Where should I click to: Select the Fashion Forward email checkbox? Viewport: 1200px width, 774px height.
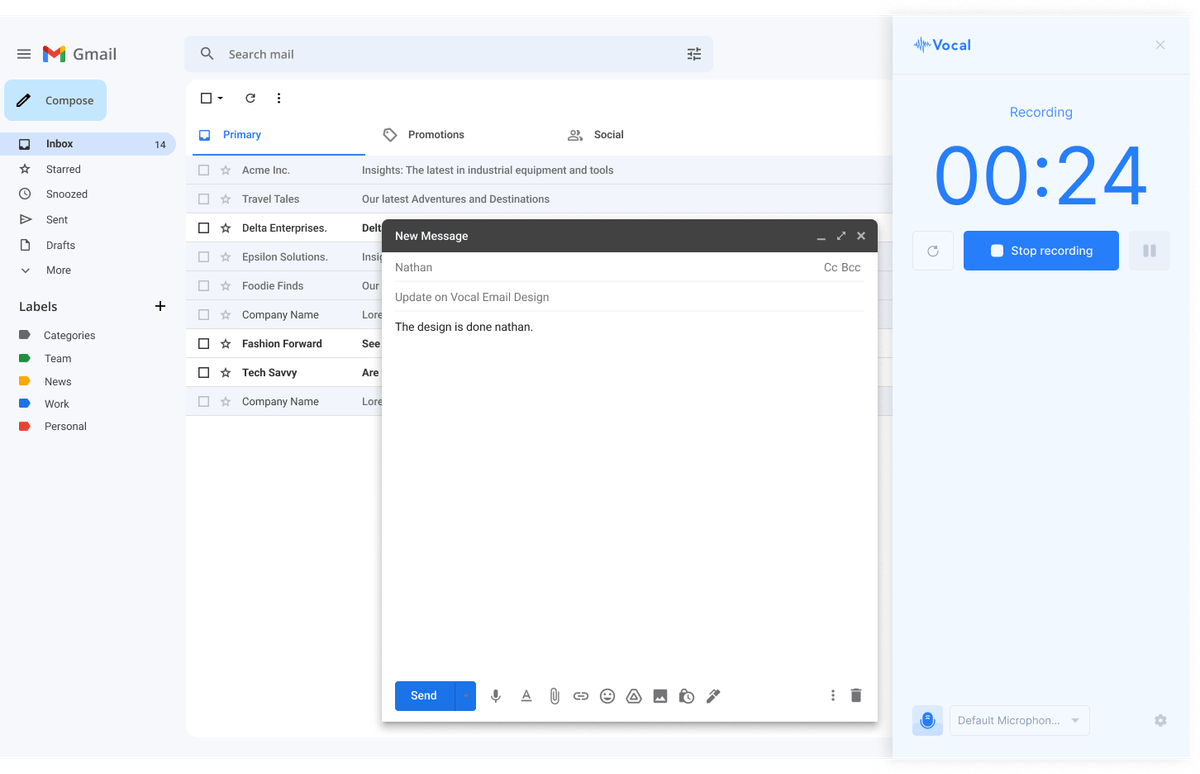pyautogui.click(x=204, y=344)
